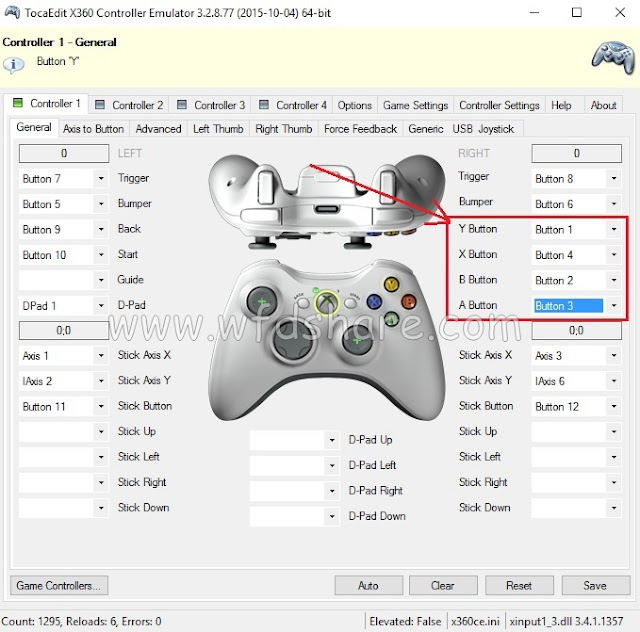The width and height of the screenshot is (640, 632).
Task: Click the Clear button
Action: (443, 585)
